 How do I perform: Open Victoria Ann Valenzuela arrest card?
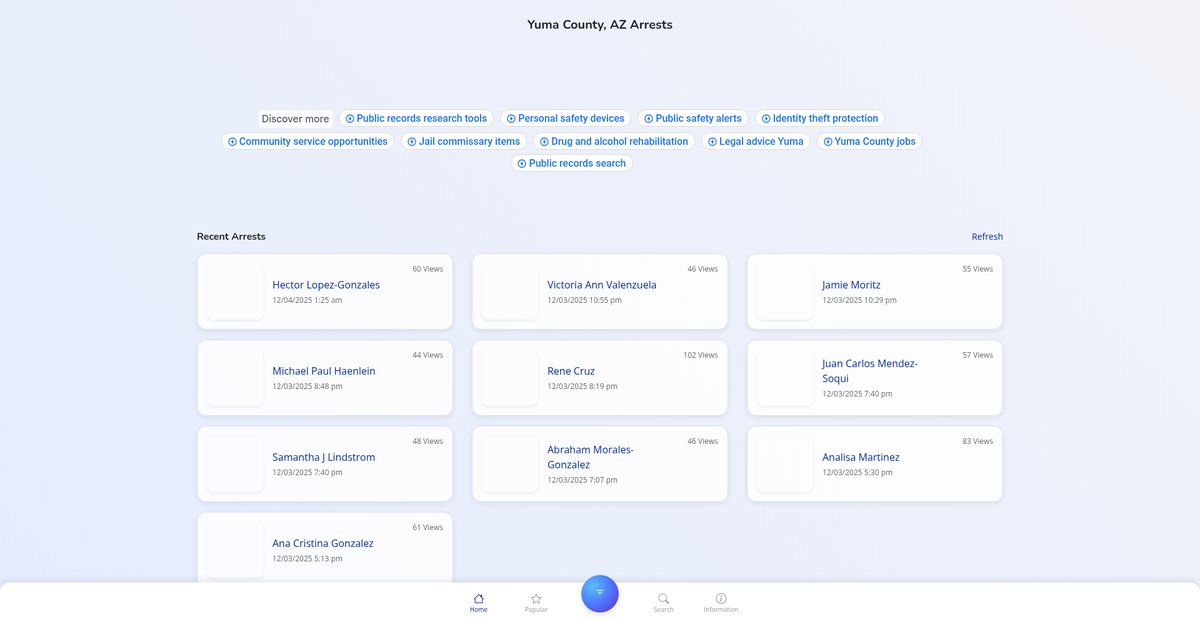(x=601, y=285)
